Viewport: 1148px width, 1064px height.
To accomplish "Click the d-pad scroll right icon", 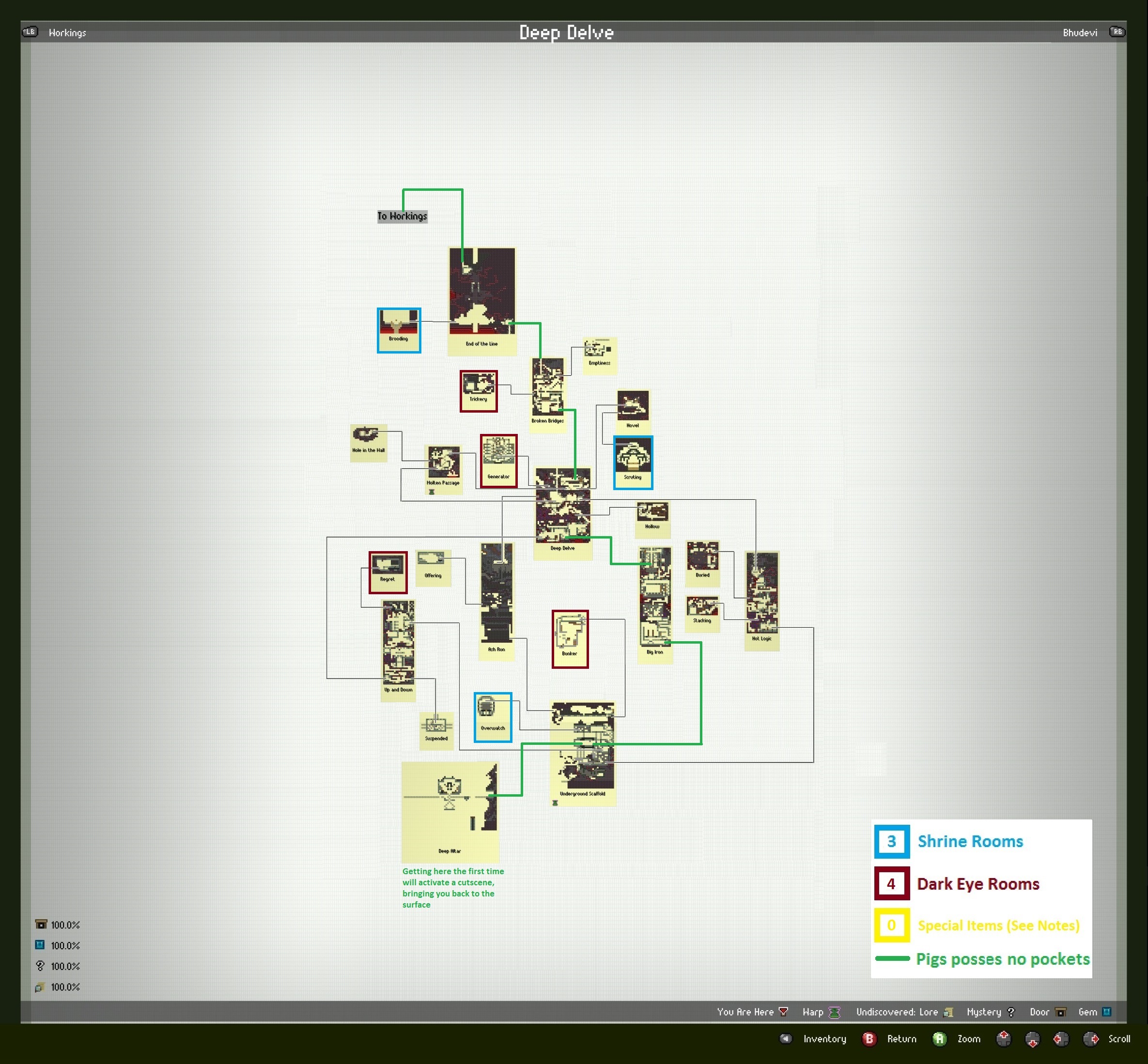I will [x=1091, y=1039].
